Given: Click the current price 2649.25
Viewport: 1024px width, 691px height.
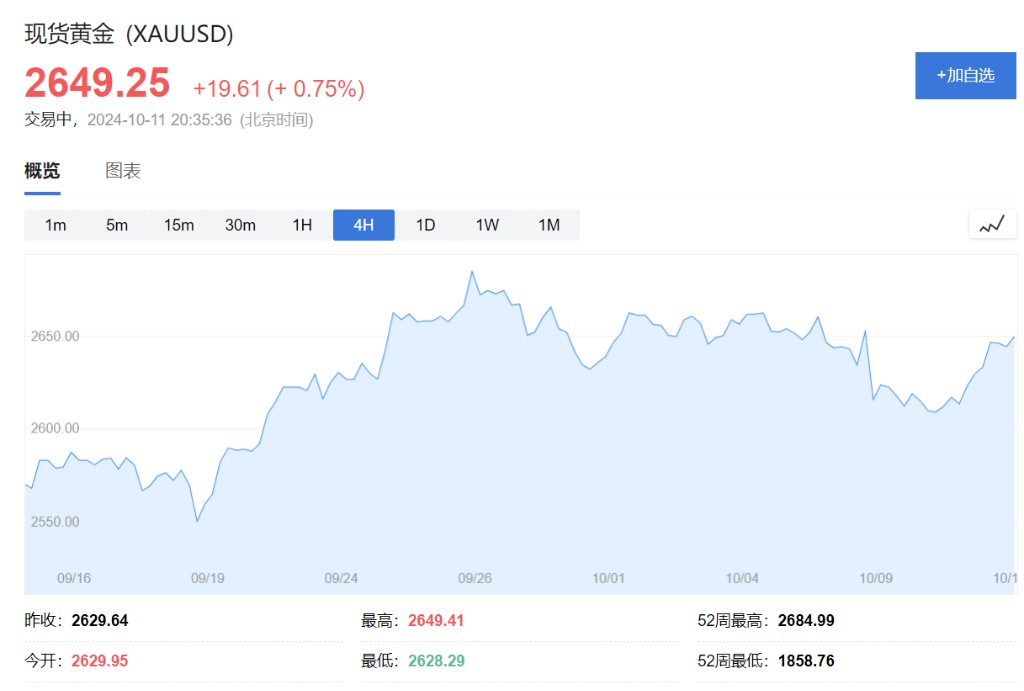Looking at the screenshot, I should tap(97, 83).
